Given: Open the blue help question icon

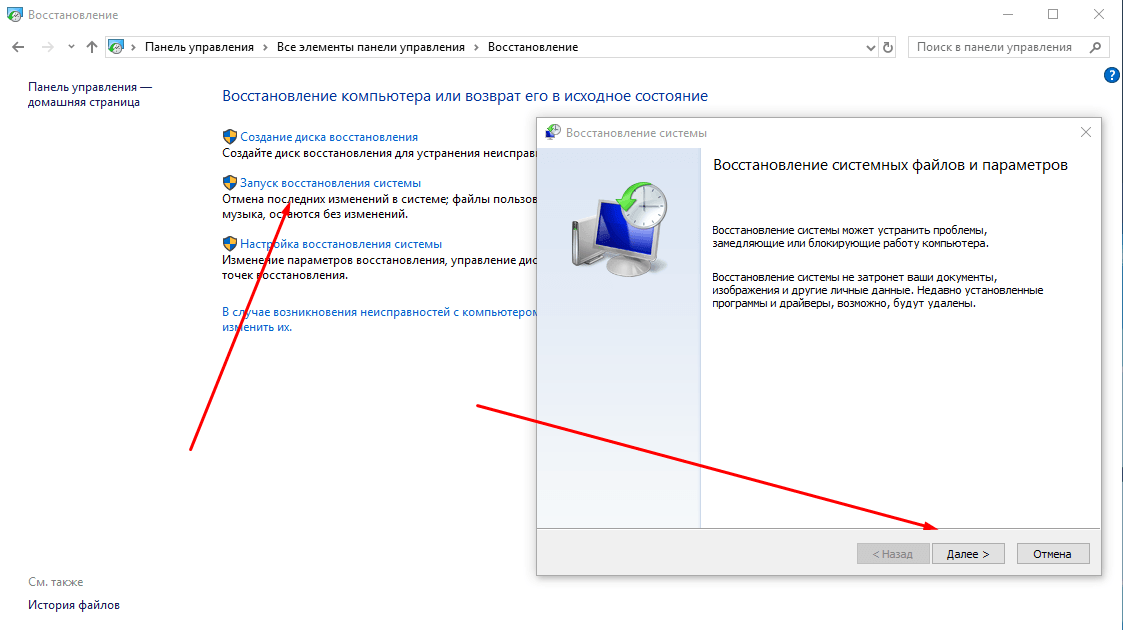Looking at the screenshot, I should point(1112,75).
